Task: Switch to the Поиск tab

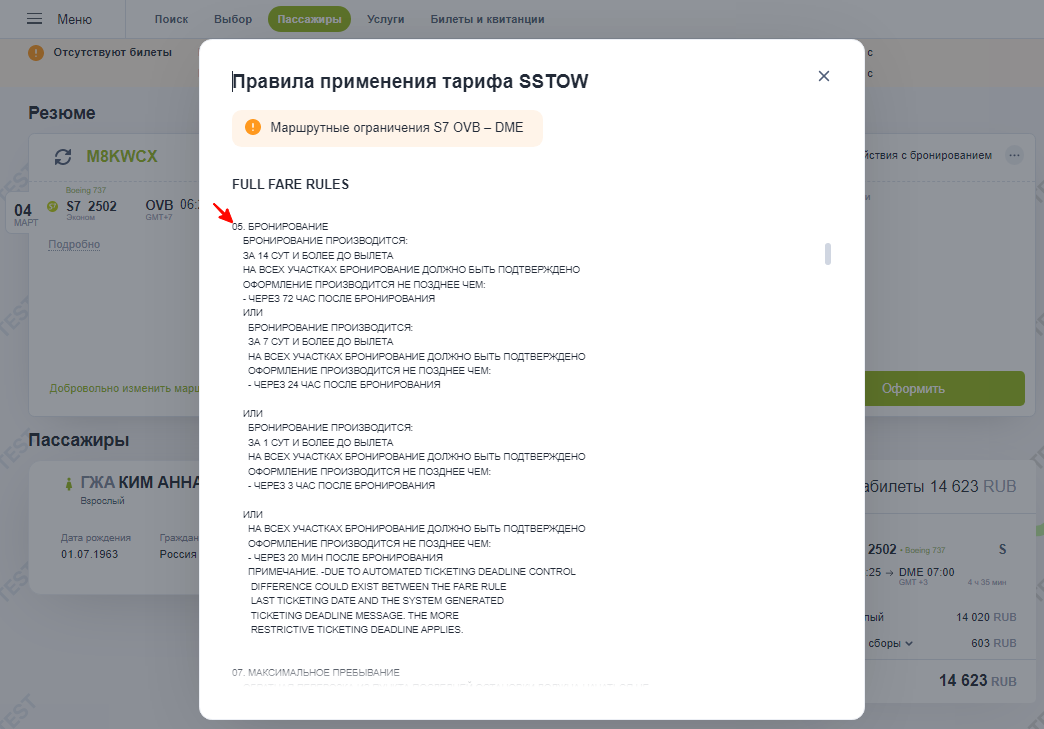Action: click(171, 19)
